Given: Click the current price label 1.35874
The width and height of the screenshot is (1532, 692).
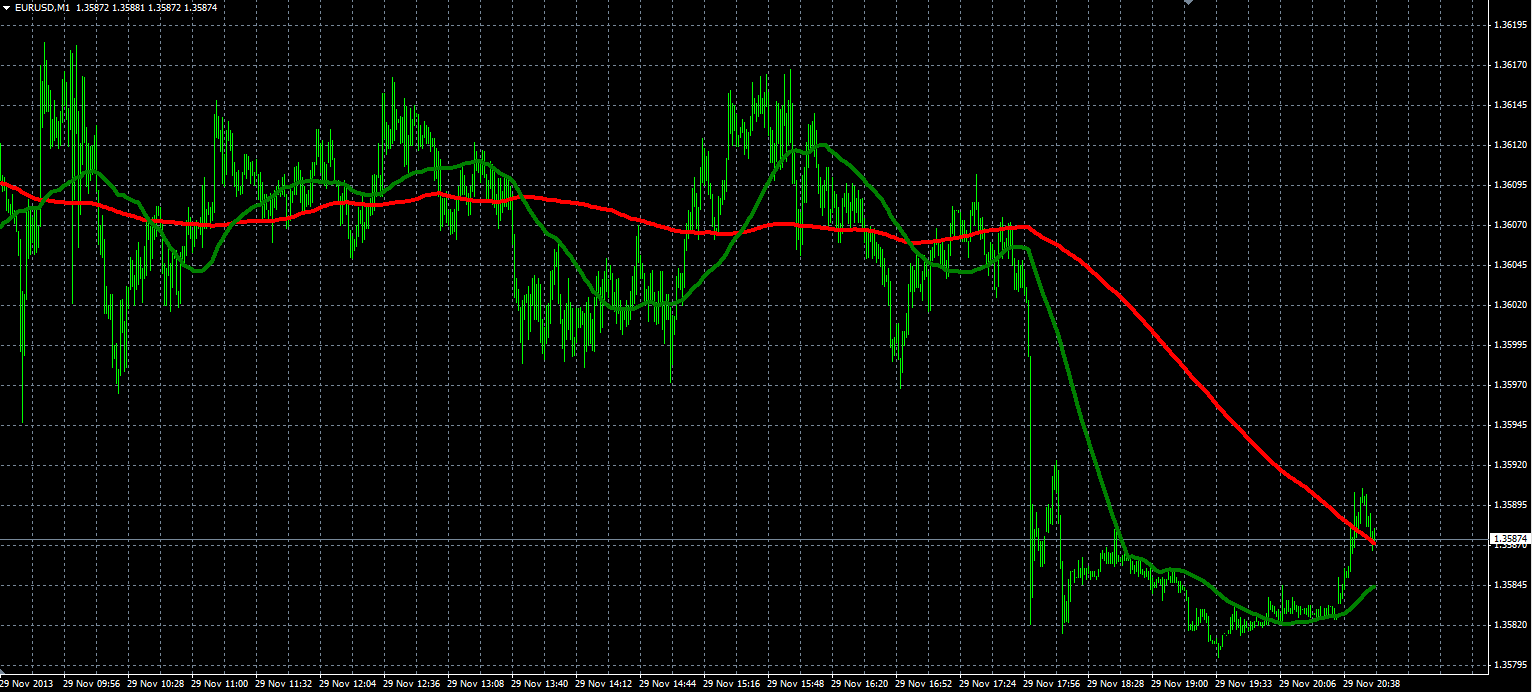Looking at the screenshot, I should pyautogui.click(x=1508, y=539).
